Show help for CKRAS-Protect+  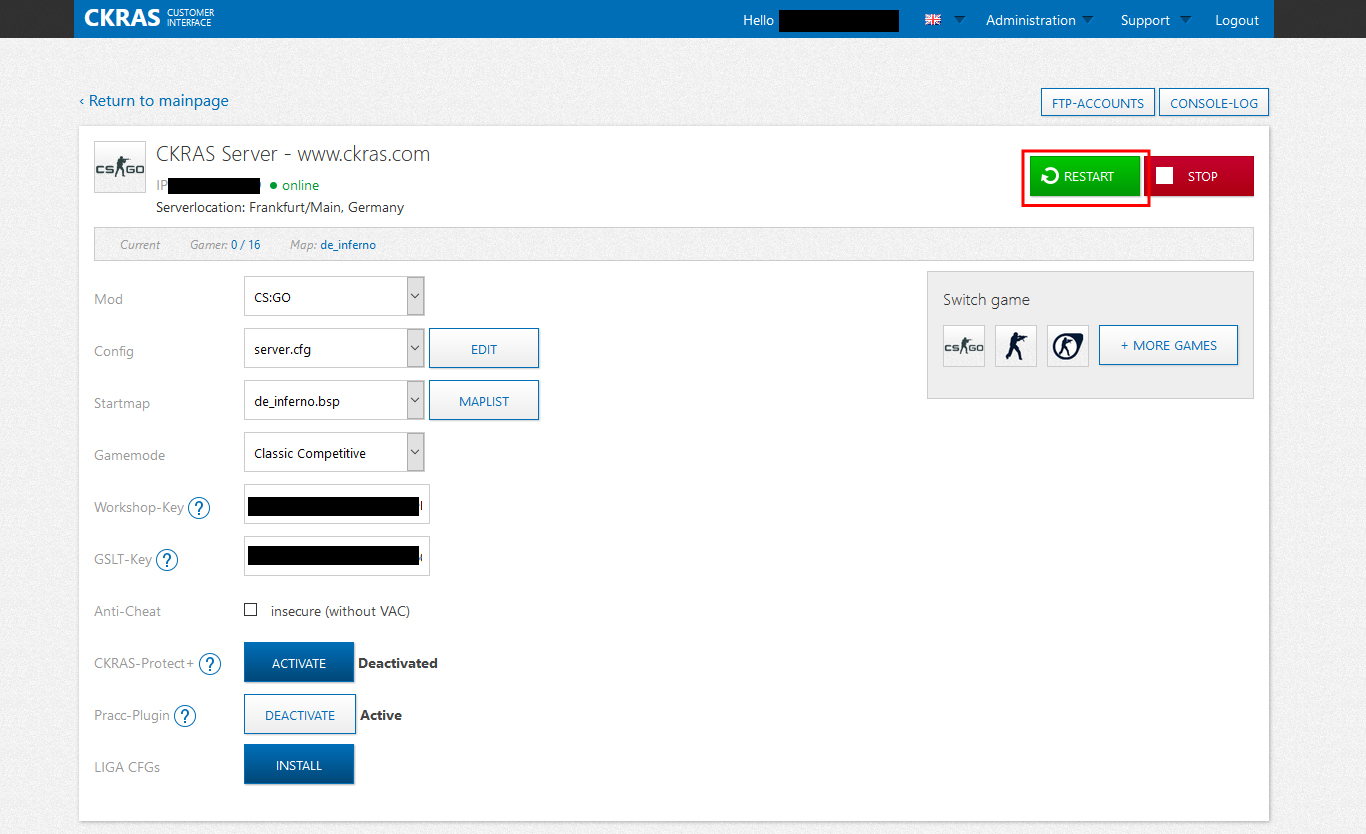click(210, 664)
